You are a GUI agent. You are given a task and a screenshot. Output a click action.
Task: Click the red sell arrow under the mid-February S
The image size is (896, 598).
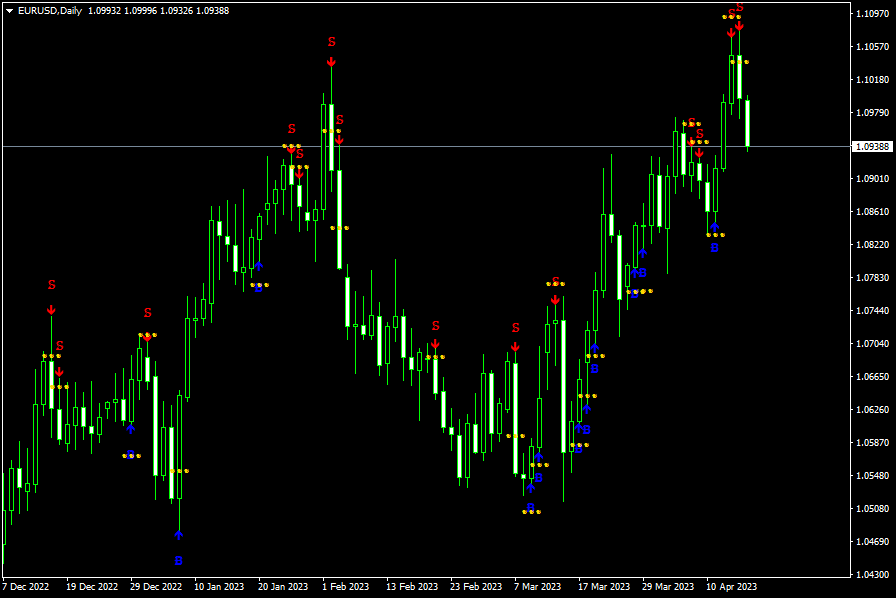435,344
